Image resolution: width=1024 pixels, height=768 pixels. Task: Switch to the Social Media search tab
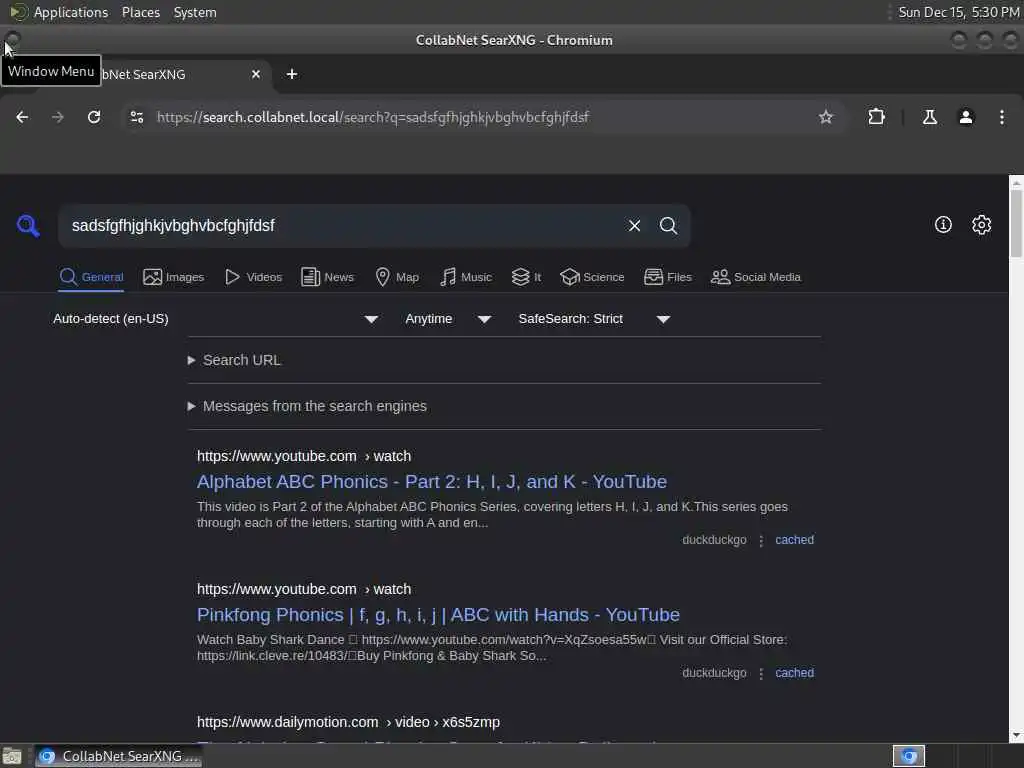click(756, 277)
